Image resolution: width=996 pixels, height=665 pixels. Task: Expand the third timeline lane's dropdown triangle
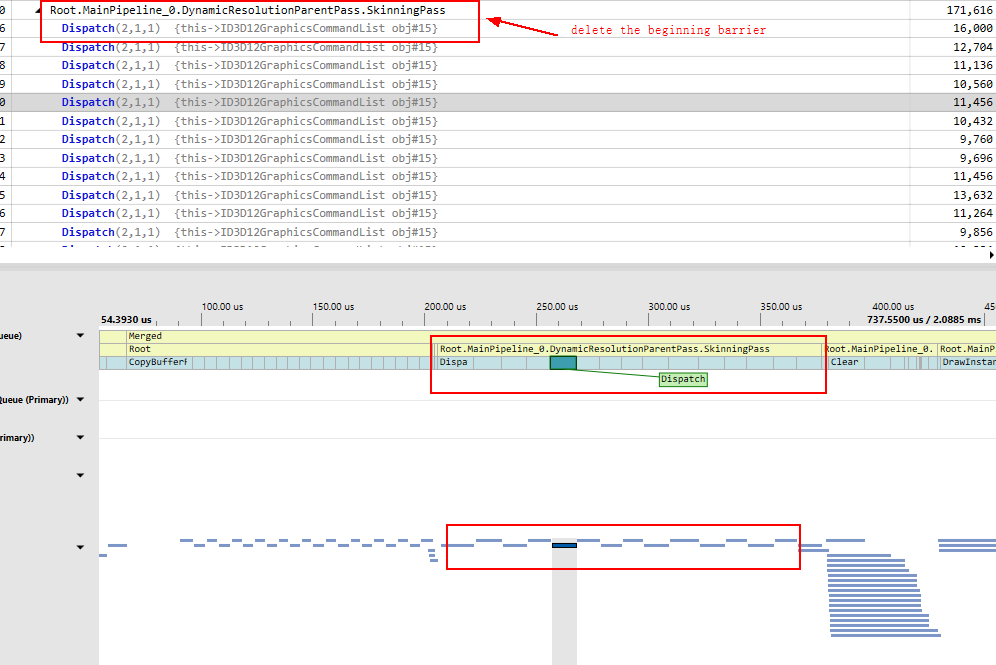[x=79, y=437]
